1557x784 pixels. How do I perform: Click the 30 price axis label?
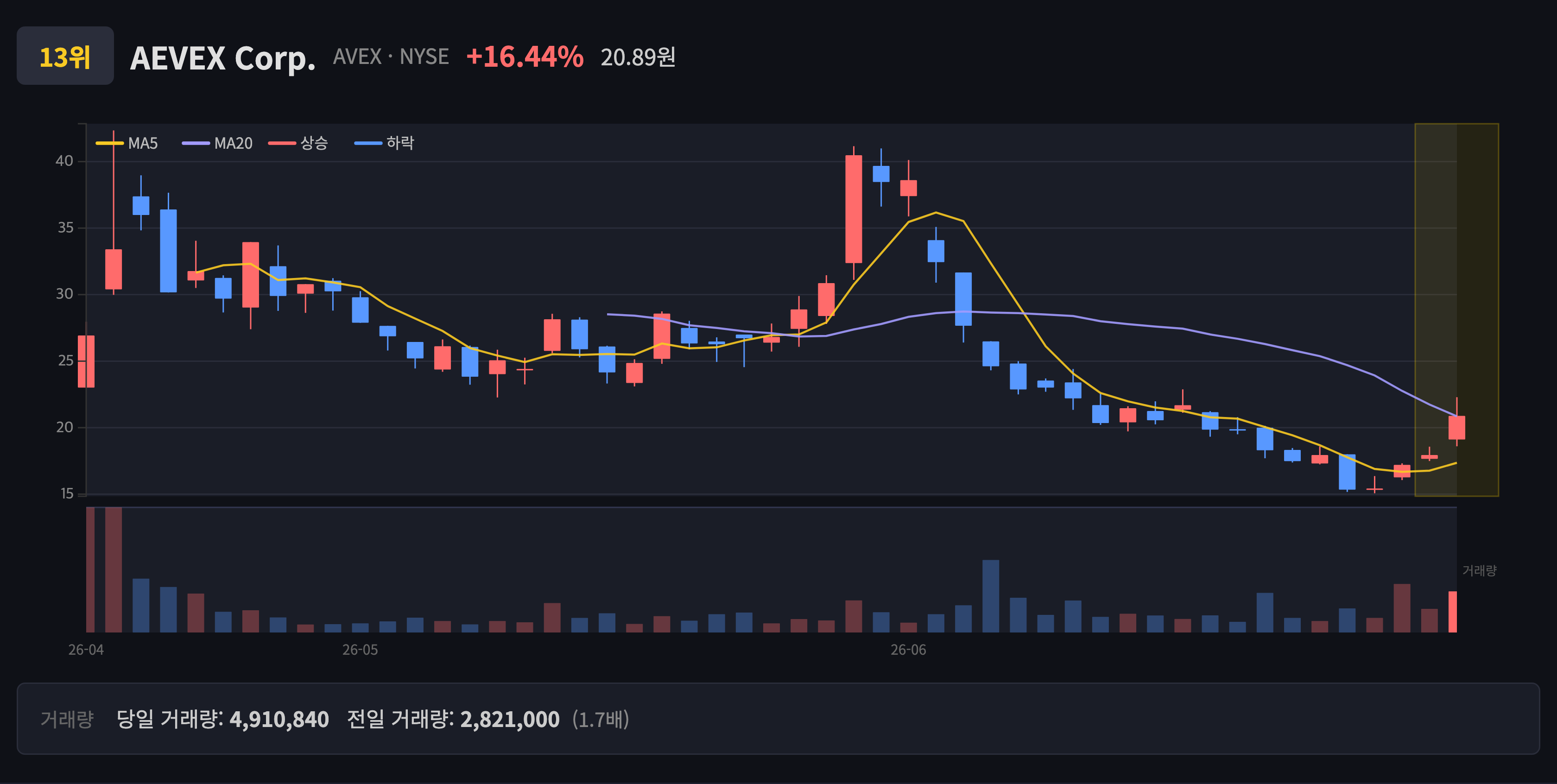pyautogui.click(x=64, y=294)
